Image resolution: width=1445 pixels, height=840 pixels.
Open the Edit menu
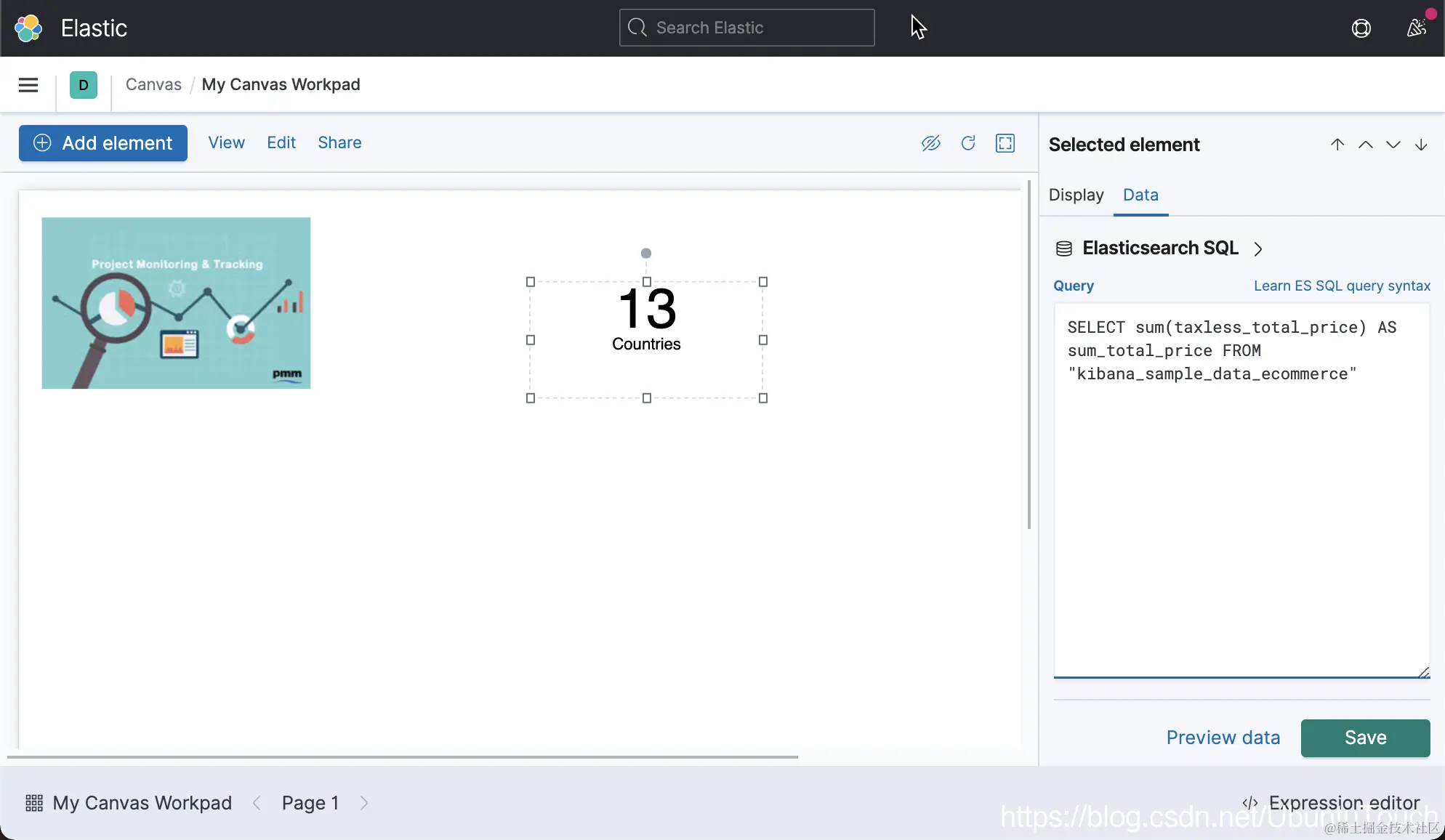point(281,142)
